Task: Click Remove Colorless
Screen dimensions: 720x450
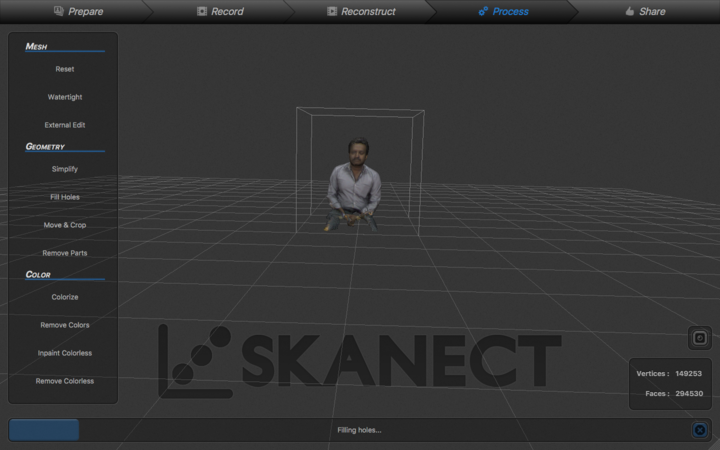Action: click(x=65, y=381)
